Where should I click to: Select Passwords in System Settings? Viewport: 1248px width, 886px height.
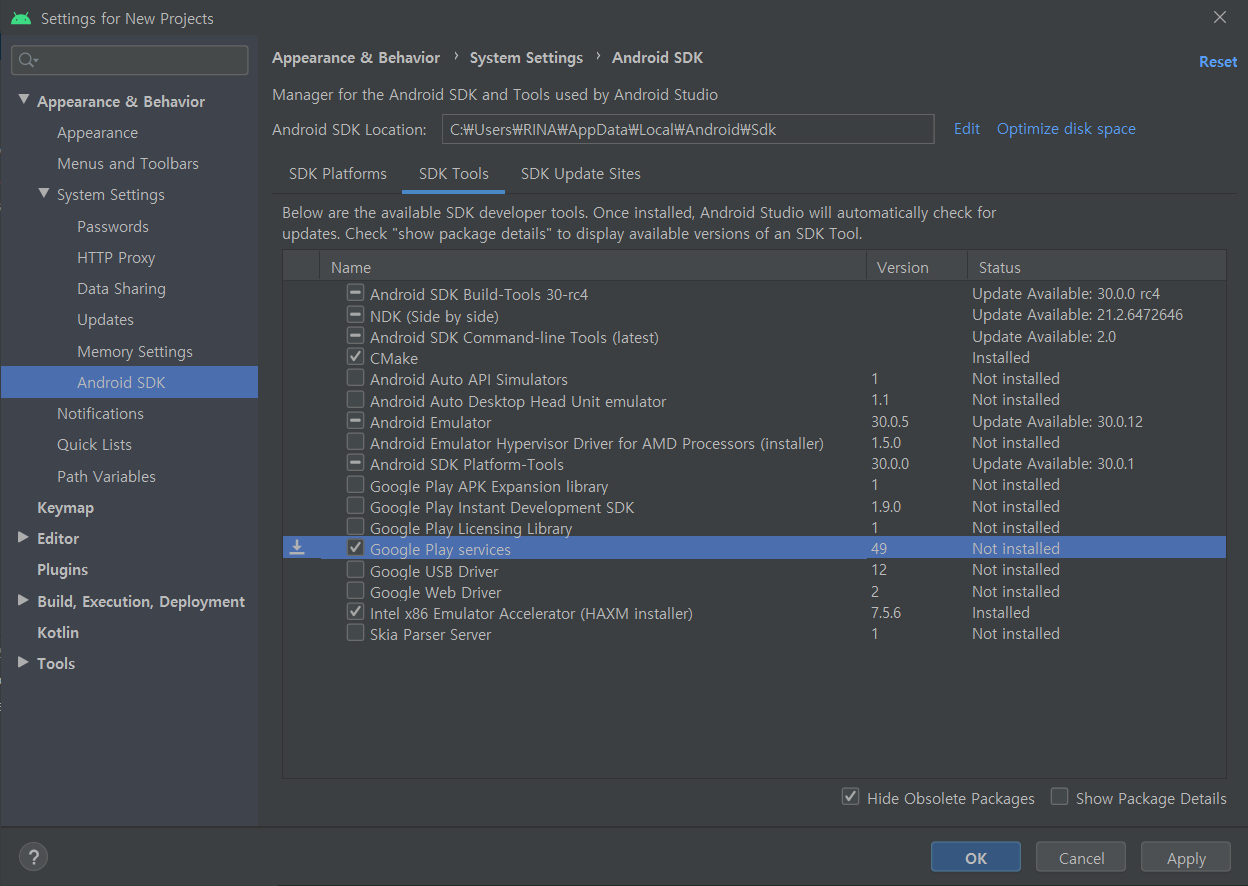pyautogui.click(x=113, y=227)
